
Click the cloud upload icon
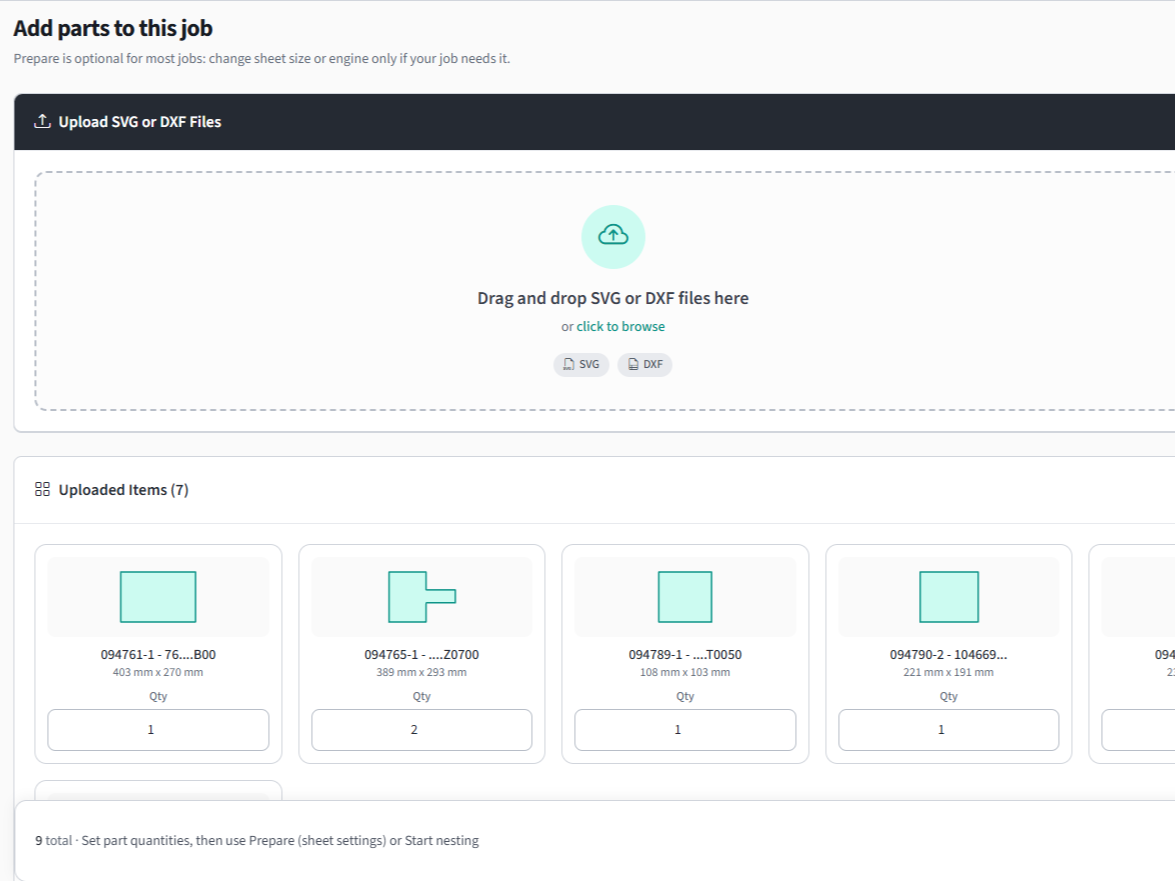tap(613, 236)
